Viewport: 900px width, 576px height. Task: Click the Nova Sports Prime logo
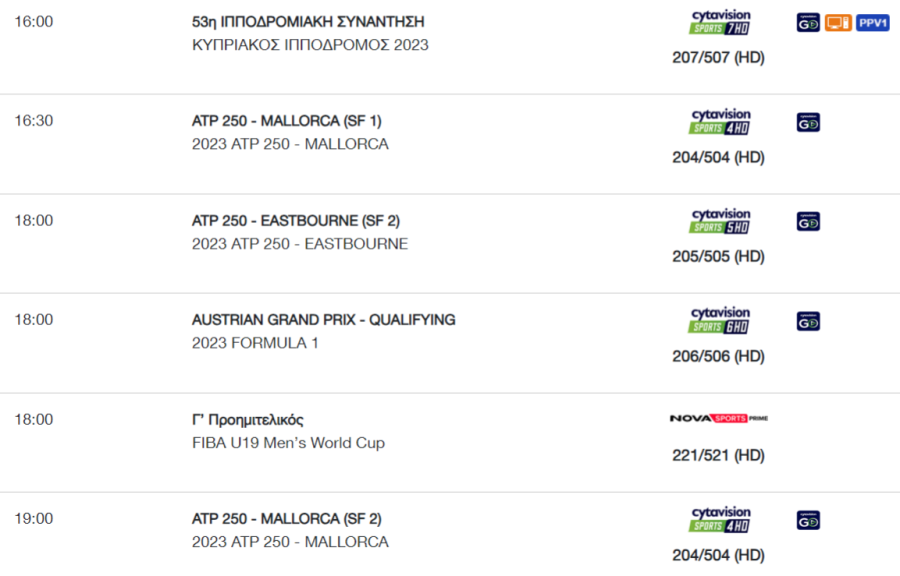719,418
